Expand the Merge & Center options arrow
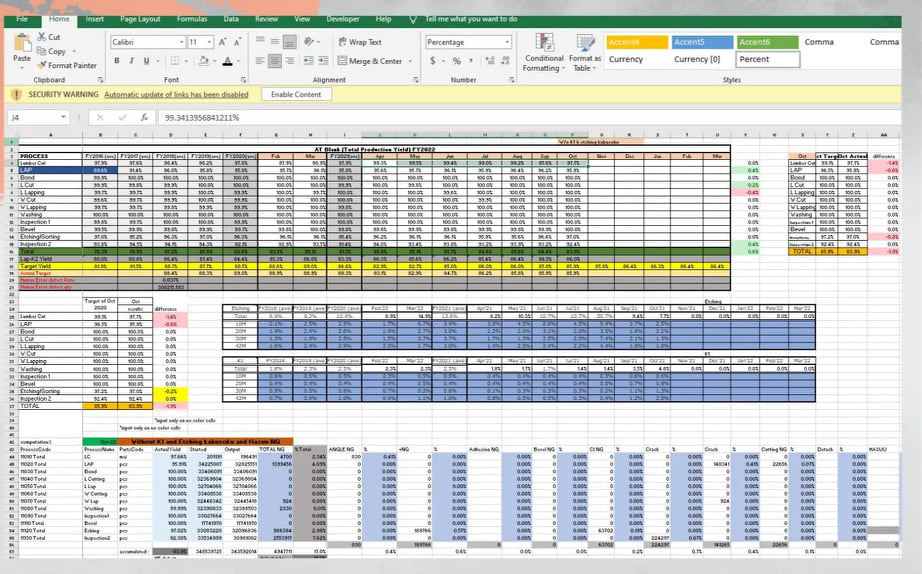Viewport: 922px width, 574px height. click(410, 61)
